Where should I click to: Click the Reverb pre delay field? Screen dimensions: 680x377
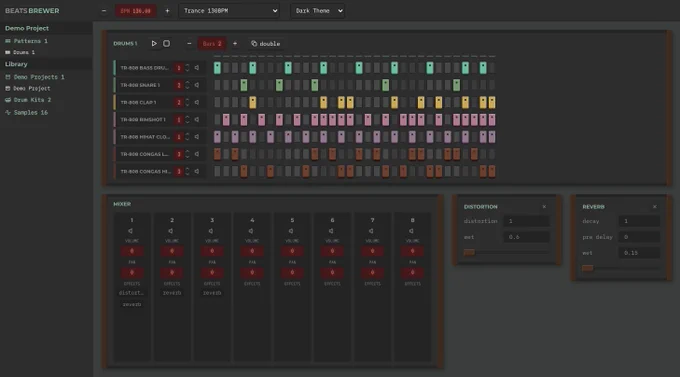pos(639,237)
